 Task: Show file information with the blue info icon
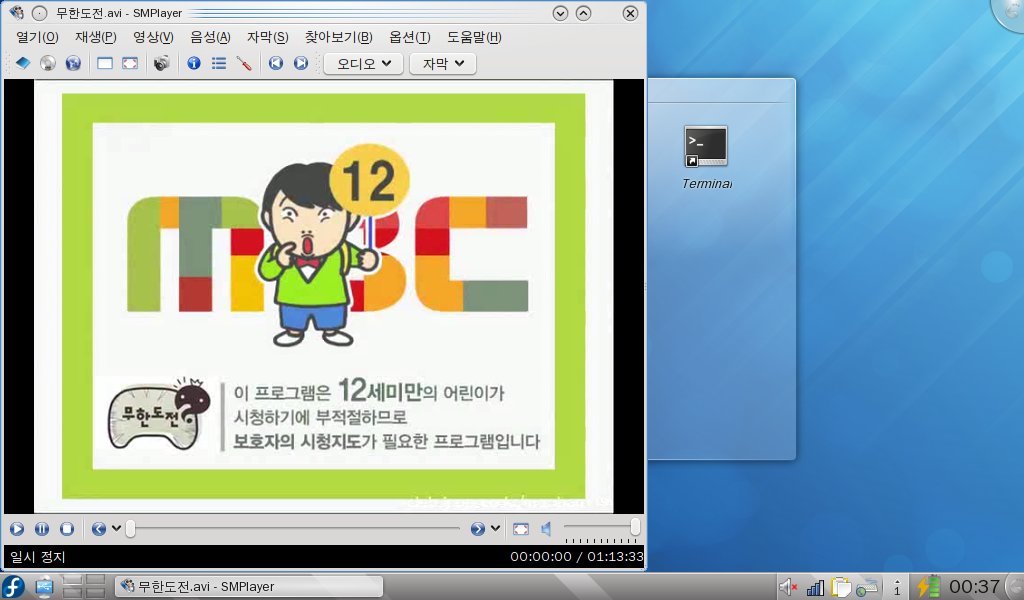(x=194, y=63)
